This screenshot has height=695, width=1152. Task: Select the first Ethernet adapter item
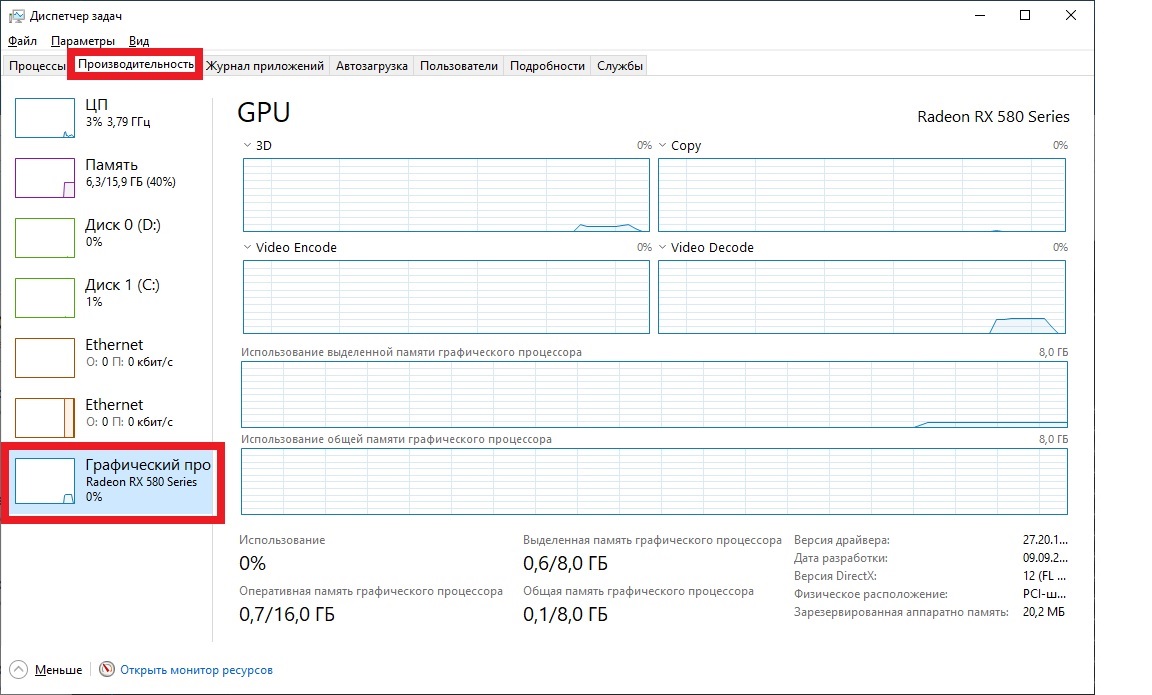point(110,353)
